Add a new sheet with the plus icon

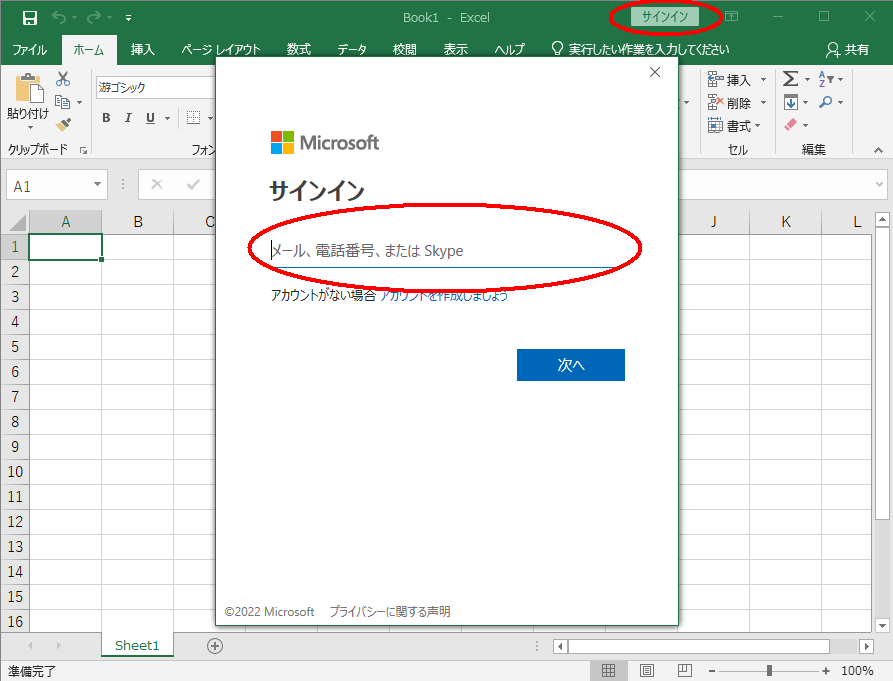click(214, 646)
